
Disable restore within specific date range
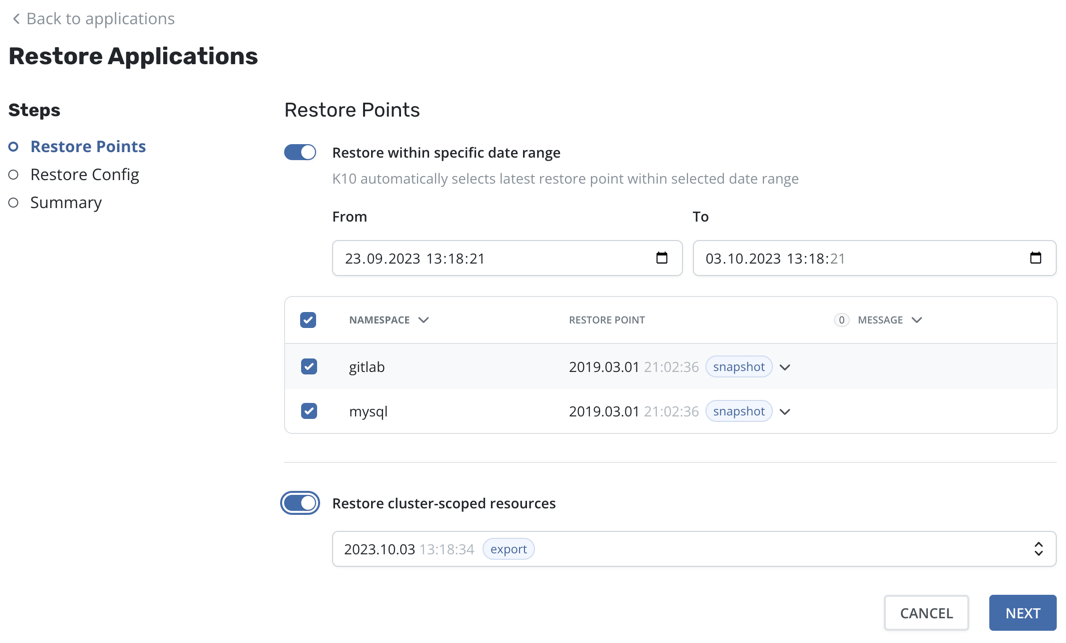coord(300,152)
